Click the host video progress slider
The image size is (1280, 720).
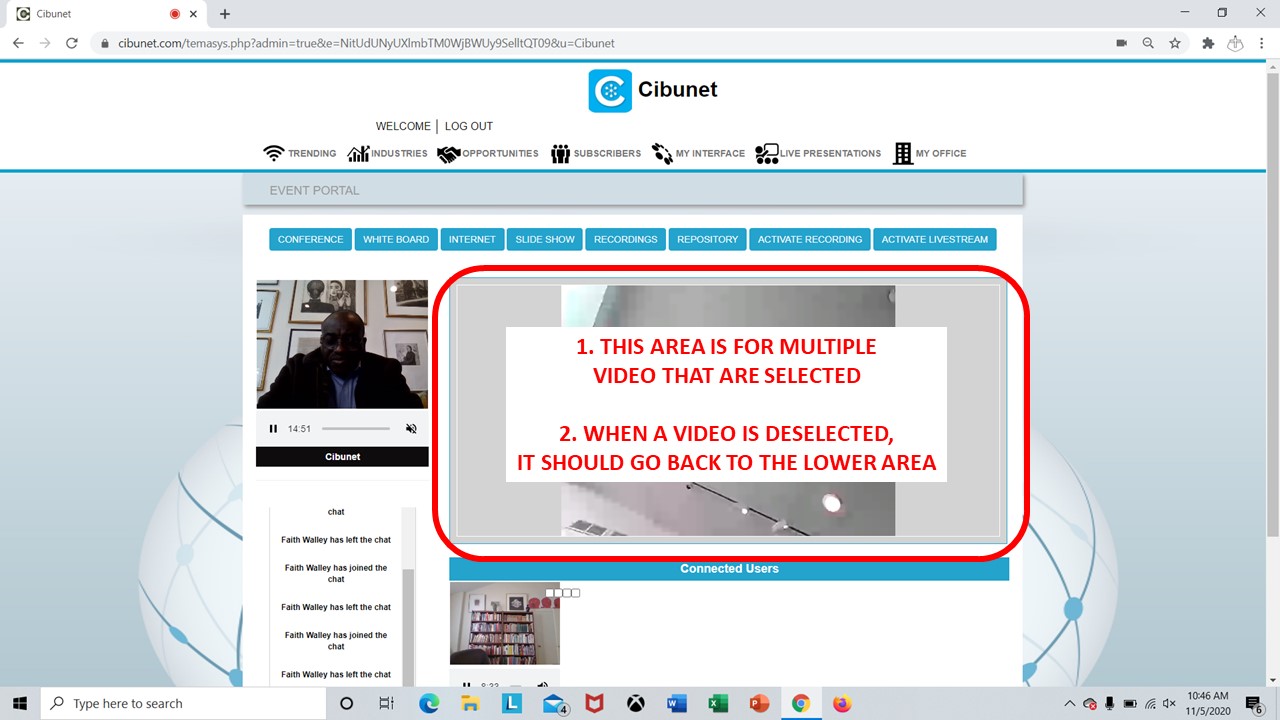(356, 429)
